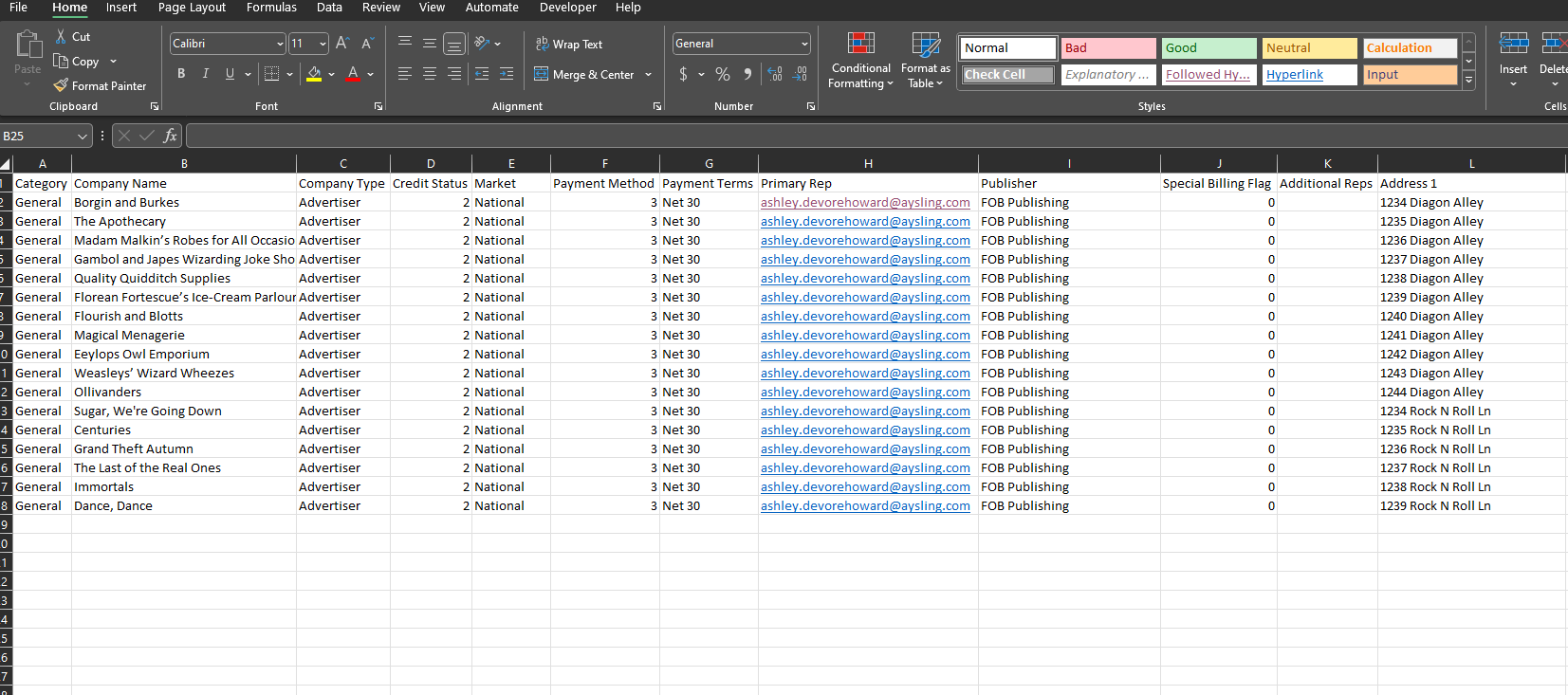Activate the Format Painter brush
Viewport: 1568px width, 695px height.
(61, 85)
